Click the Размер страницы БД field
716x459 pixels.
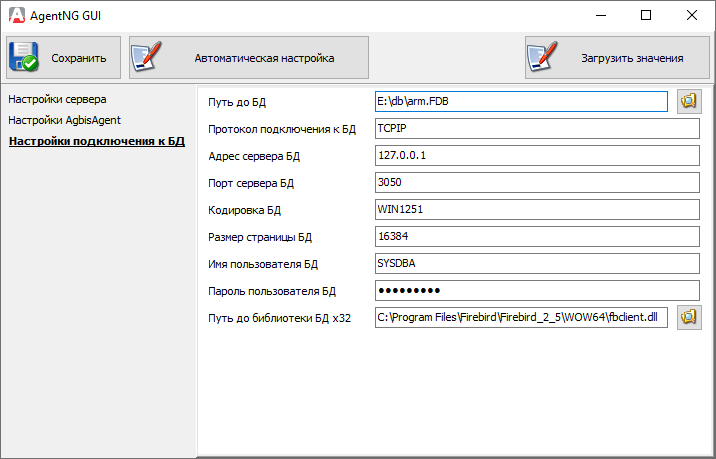point(535,236)
